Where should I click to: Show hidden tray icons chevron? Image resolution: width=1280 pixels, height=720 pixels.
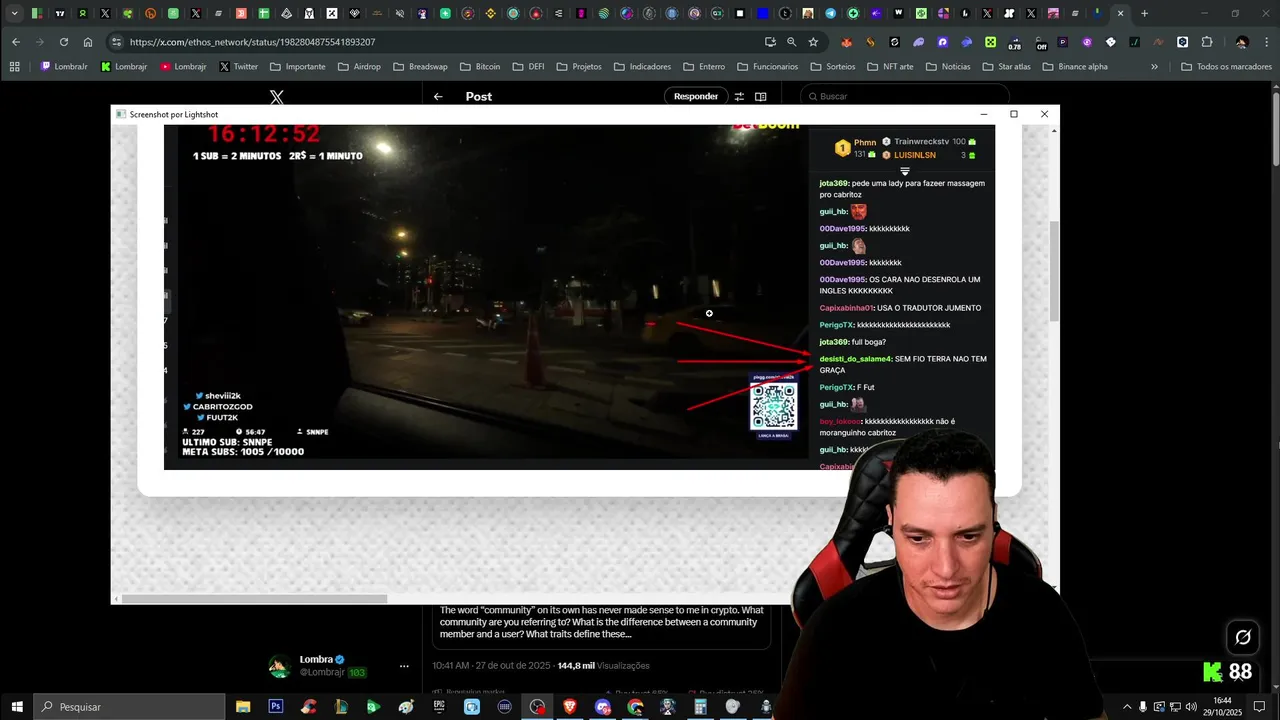(x=1127, y=706)
